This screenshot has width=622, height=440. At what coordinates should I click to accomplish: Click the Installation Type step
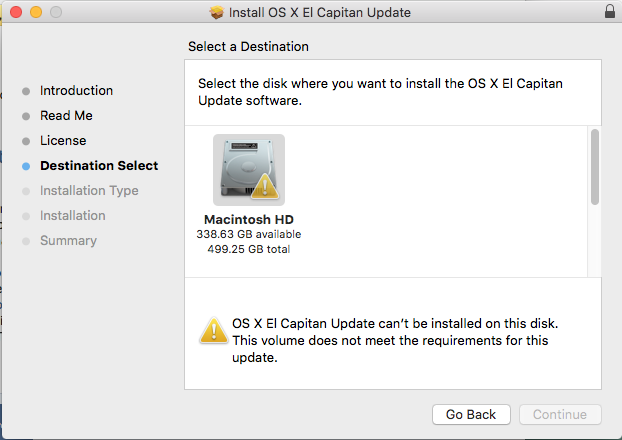click(x=89, y=191)
